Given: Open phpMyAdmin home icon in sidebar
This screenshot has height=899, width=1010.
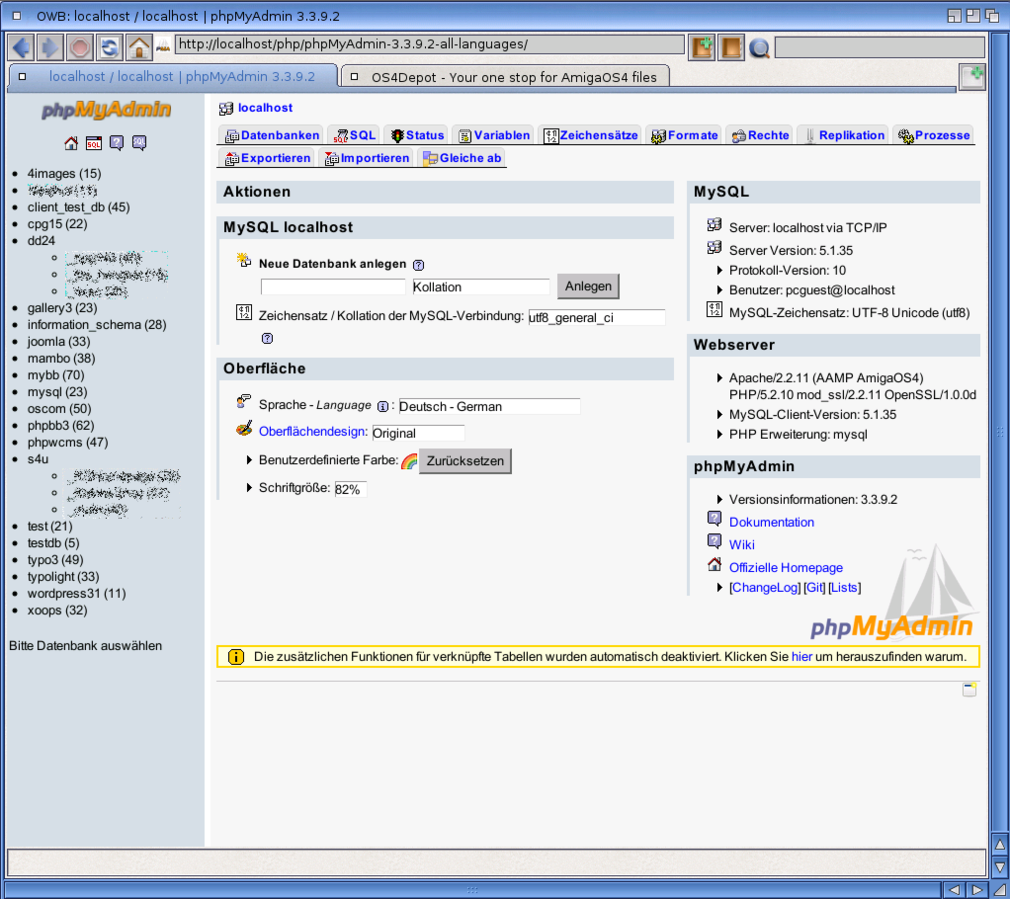Looking at the screenshot, I should [x=71, y=143].
